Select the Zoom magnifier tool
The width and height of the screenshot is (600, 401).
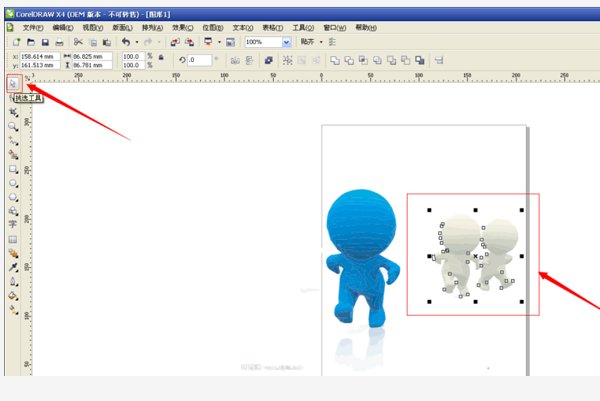[x=13, y=127]
